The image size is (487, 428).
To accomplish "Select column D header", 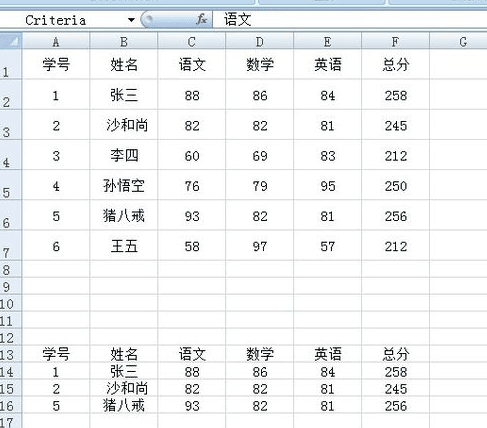I will point(260,42).
